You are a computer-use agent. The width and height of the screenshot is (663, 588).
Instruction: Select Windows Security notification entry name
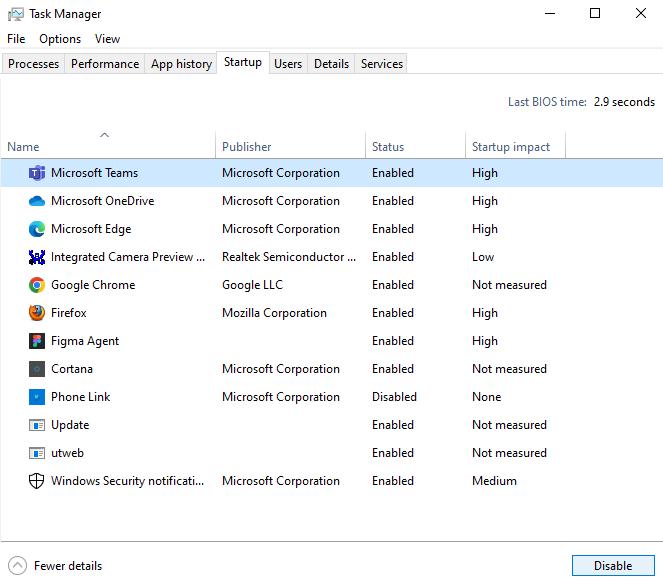click(x=127, y=481)
